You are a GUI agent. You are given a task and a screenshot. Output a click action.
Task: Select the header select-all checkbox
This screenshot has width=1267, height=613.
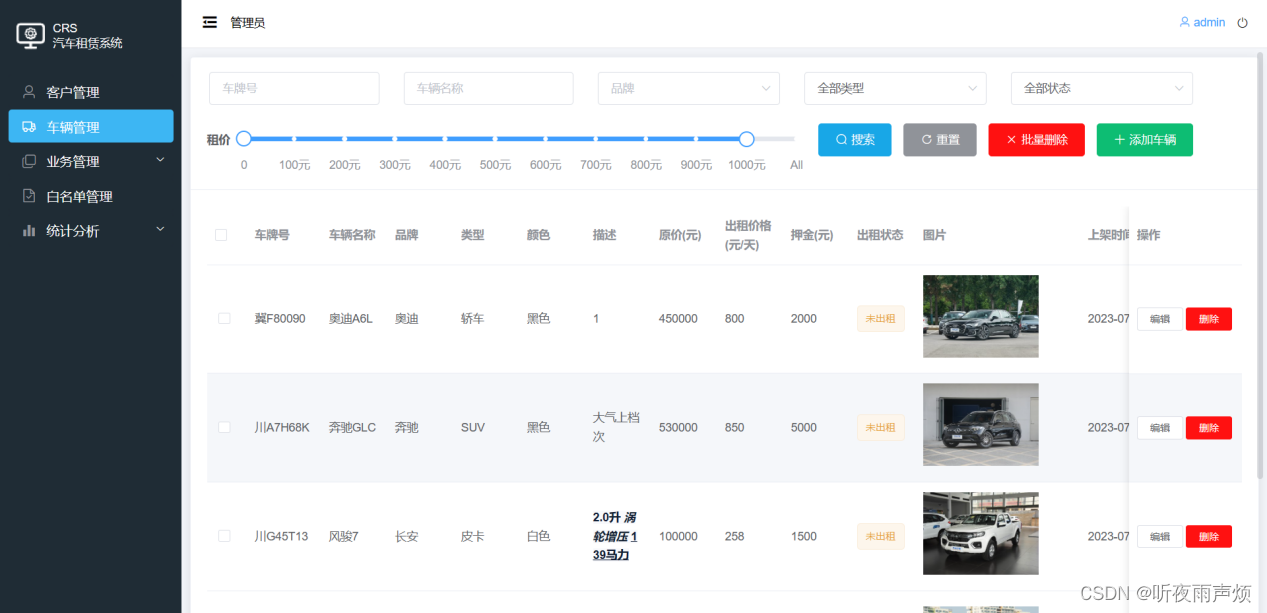click(x=221, y=235)
